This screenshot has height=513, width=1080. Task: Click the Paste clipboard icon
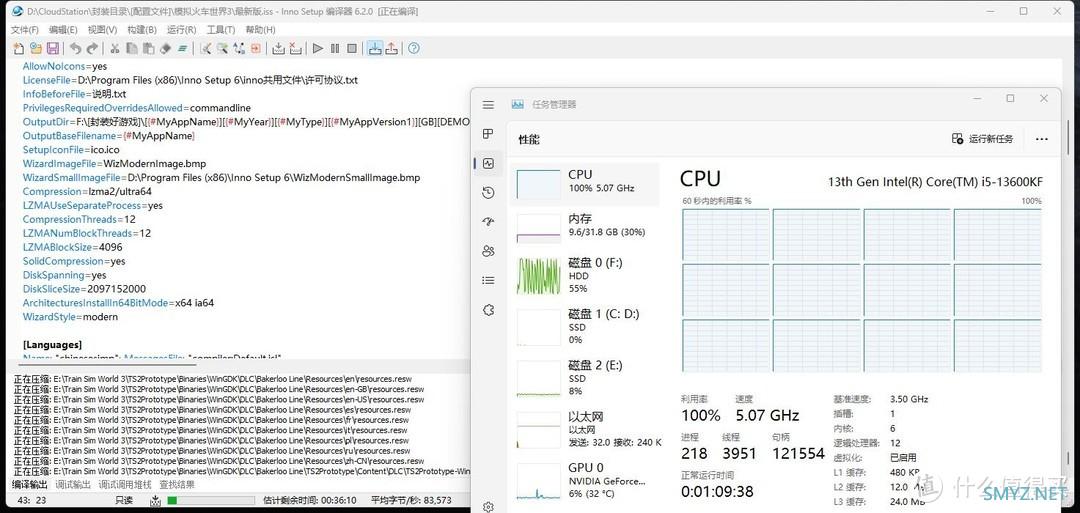pos(148,48)
